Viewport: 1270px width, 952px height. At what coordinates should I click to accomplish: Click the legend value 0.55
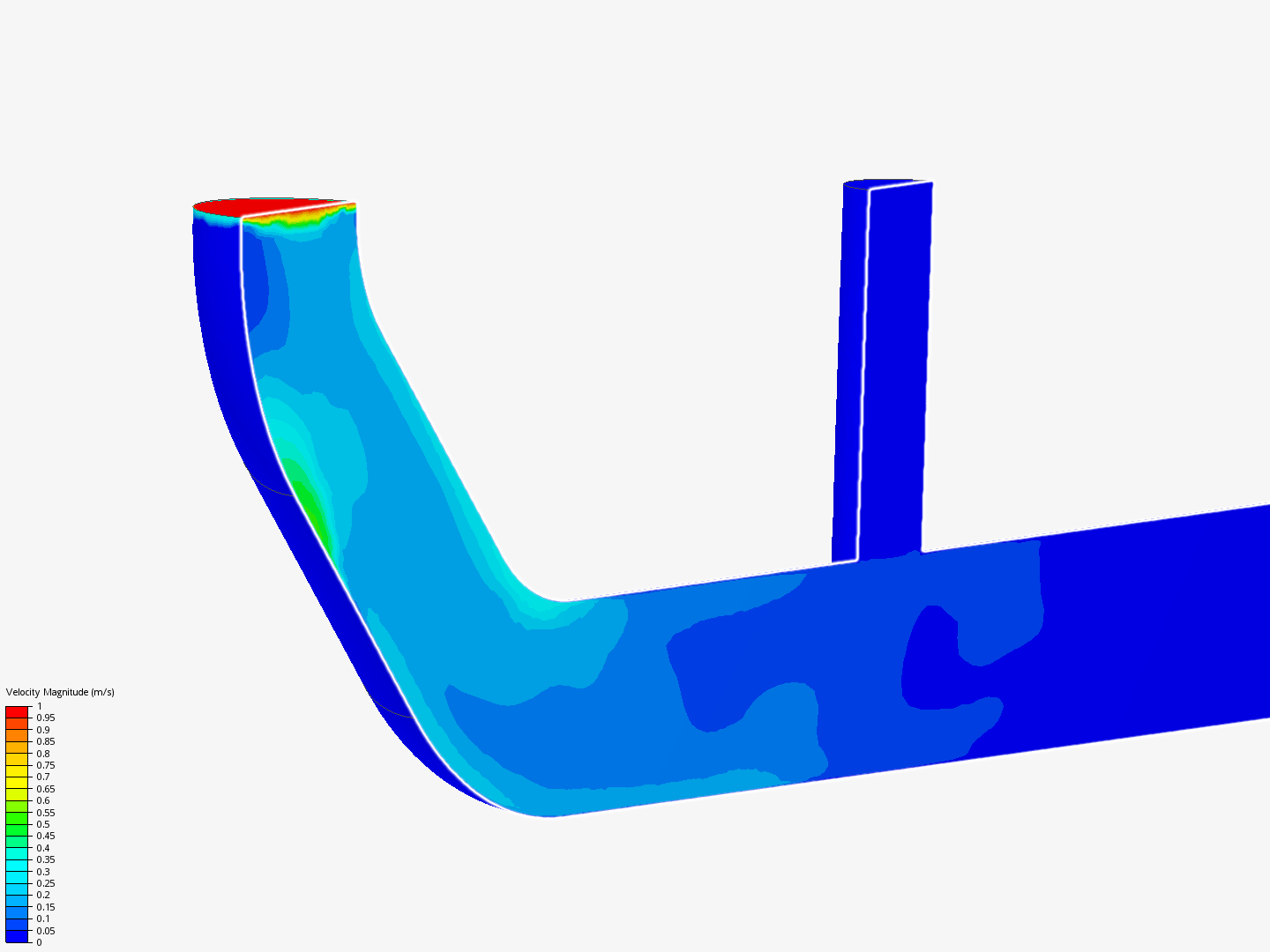click(46, 813)
